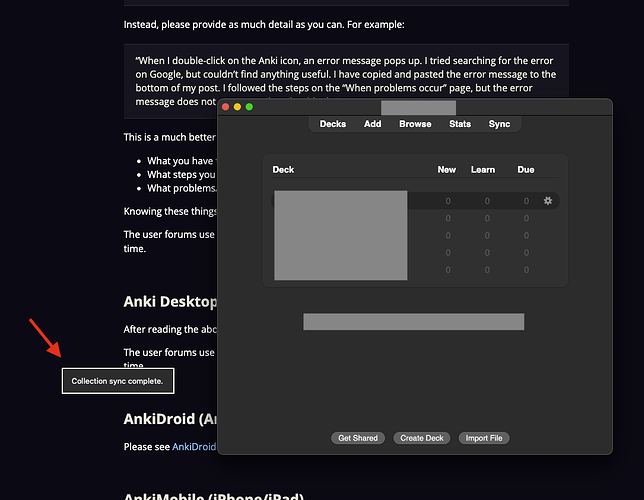
Task: Maximize Anki window with green button
Action: pyautogui.click(x=249, y=107)
